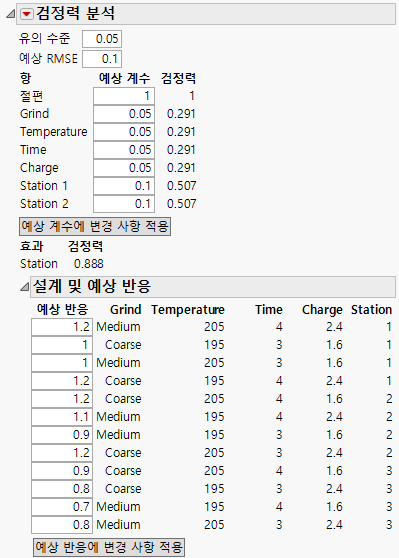399x558 pixels.
Task: Click the Time column header in design table
Action: coord(269,310)
